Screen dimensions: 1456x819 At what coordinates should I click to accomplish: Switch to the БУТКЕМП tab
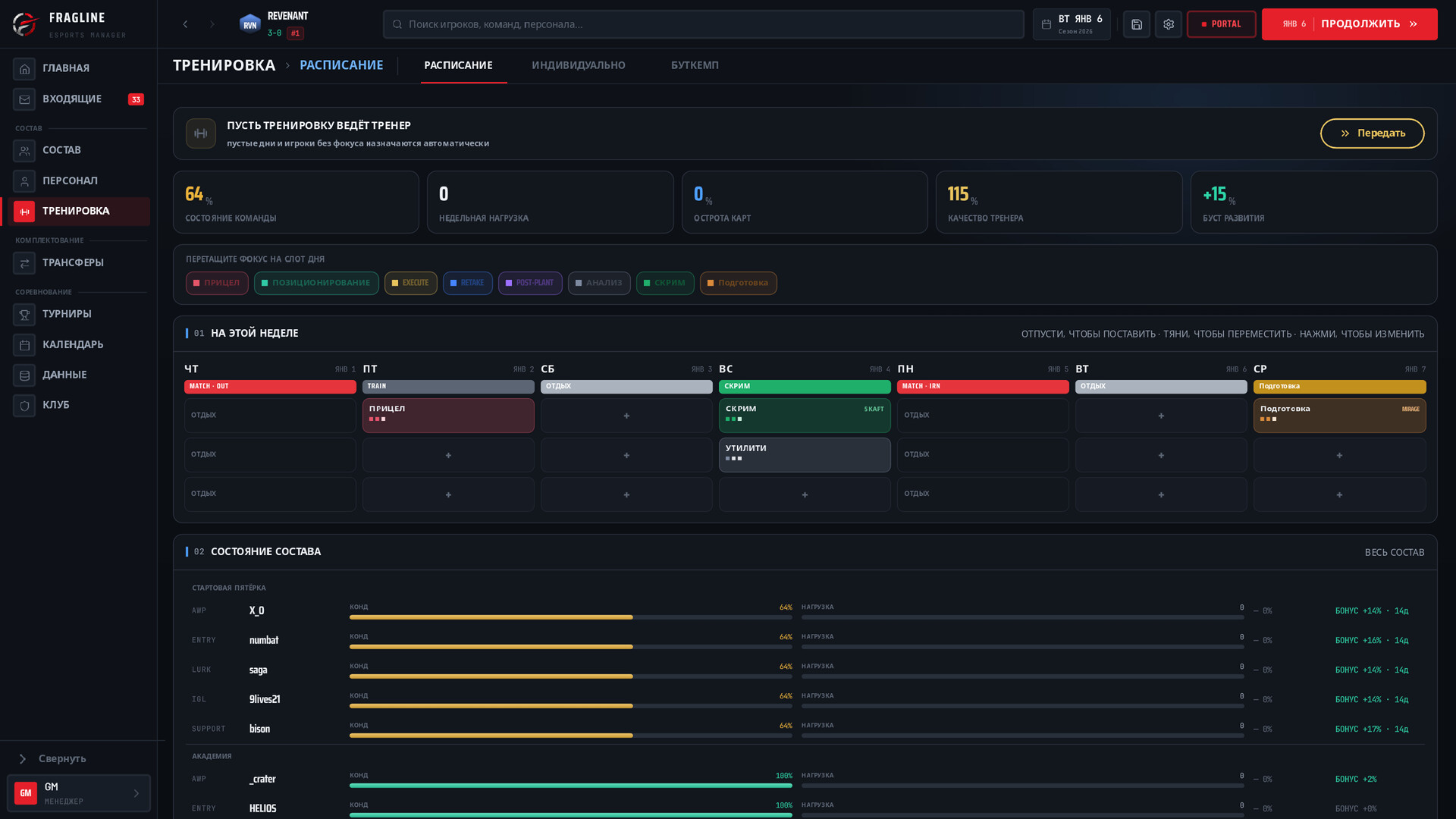695,65
